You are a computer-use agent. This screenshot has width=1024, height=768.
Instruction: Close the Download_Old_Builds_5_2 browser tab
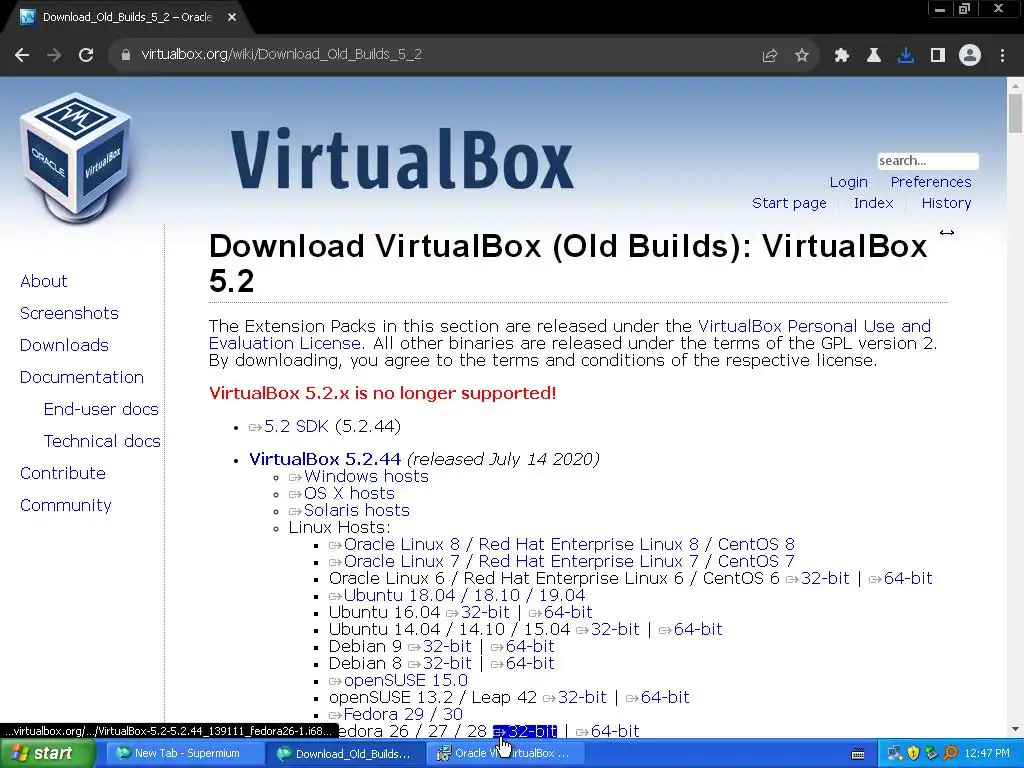(x=232, y=17)
